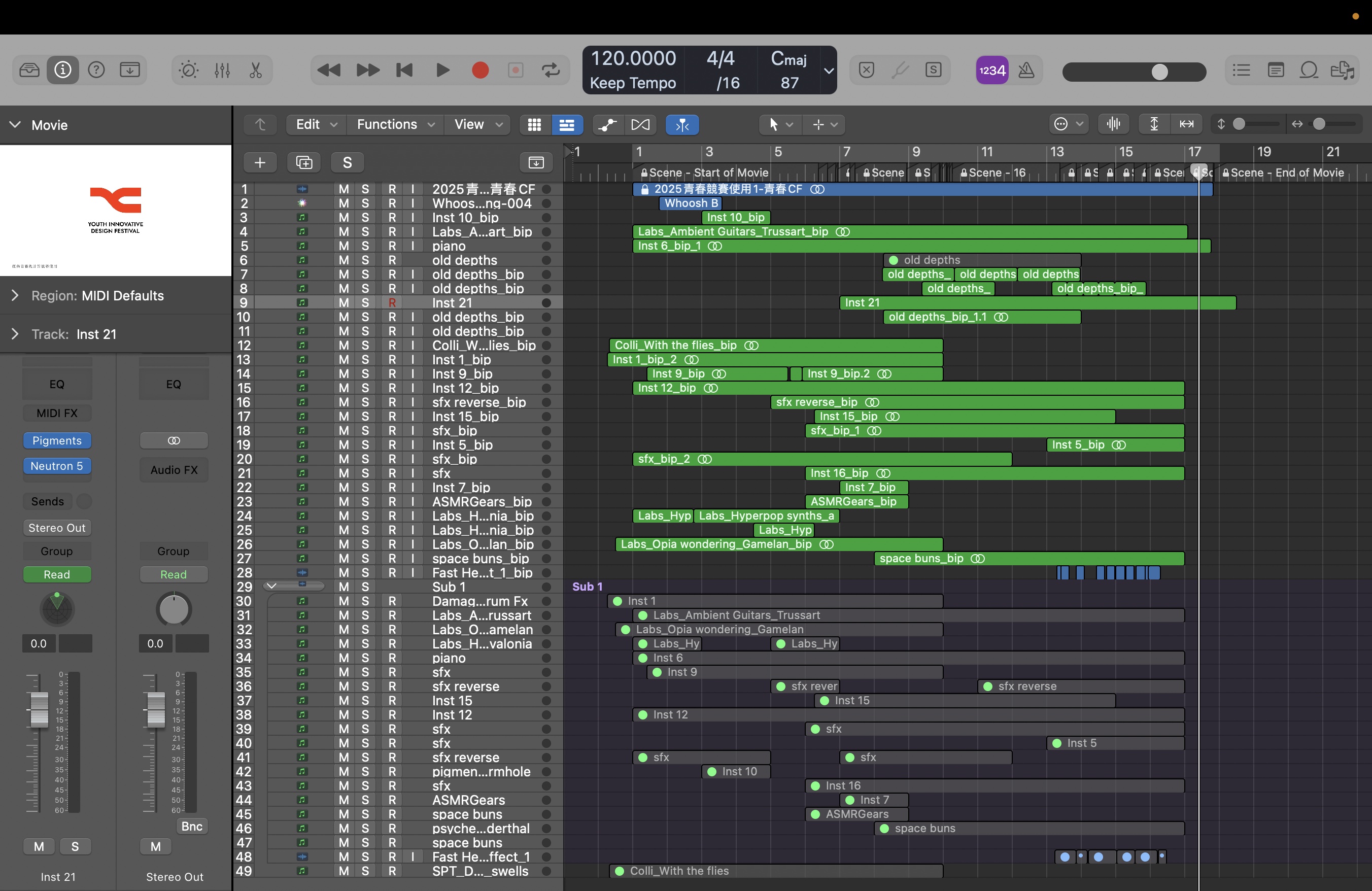Expand Track: Inst 21 disclosure
Viewport: 1372px width, 891px height.
(x=16, y=334)
